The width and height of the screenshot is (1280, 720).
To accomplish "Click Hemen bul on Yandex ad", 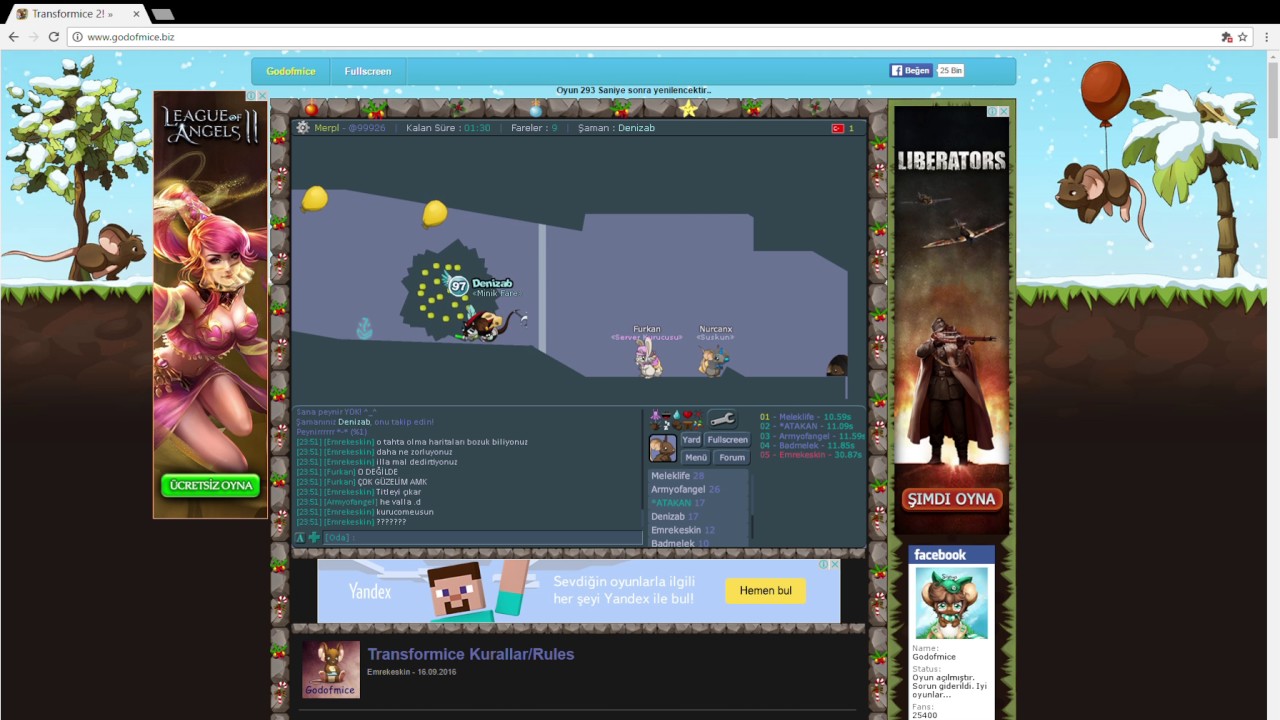I will [766, 590].
